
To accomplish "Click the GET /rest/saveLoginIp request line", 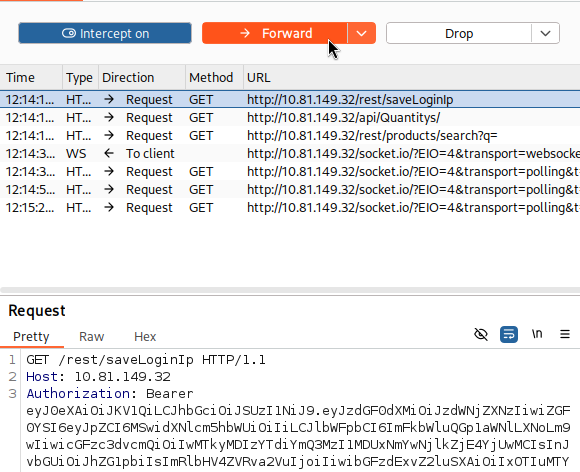I will 146,360.
